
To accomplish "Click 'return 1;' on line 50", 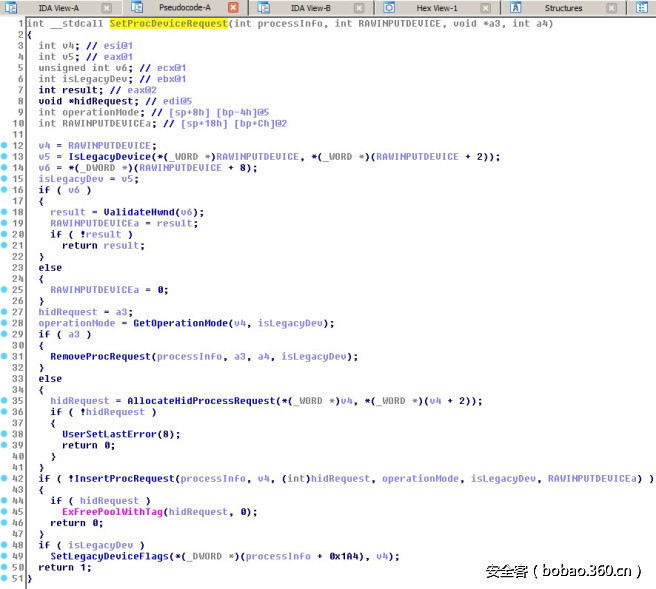I will (x=65, y=567).
